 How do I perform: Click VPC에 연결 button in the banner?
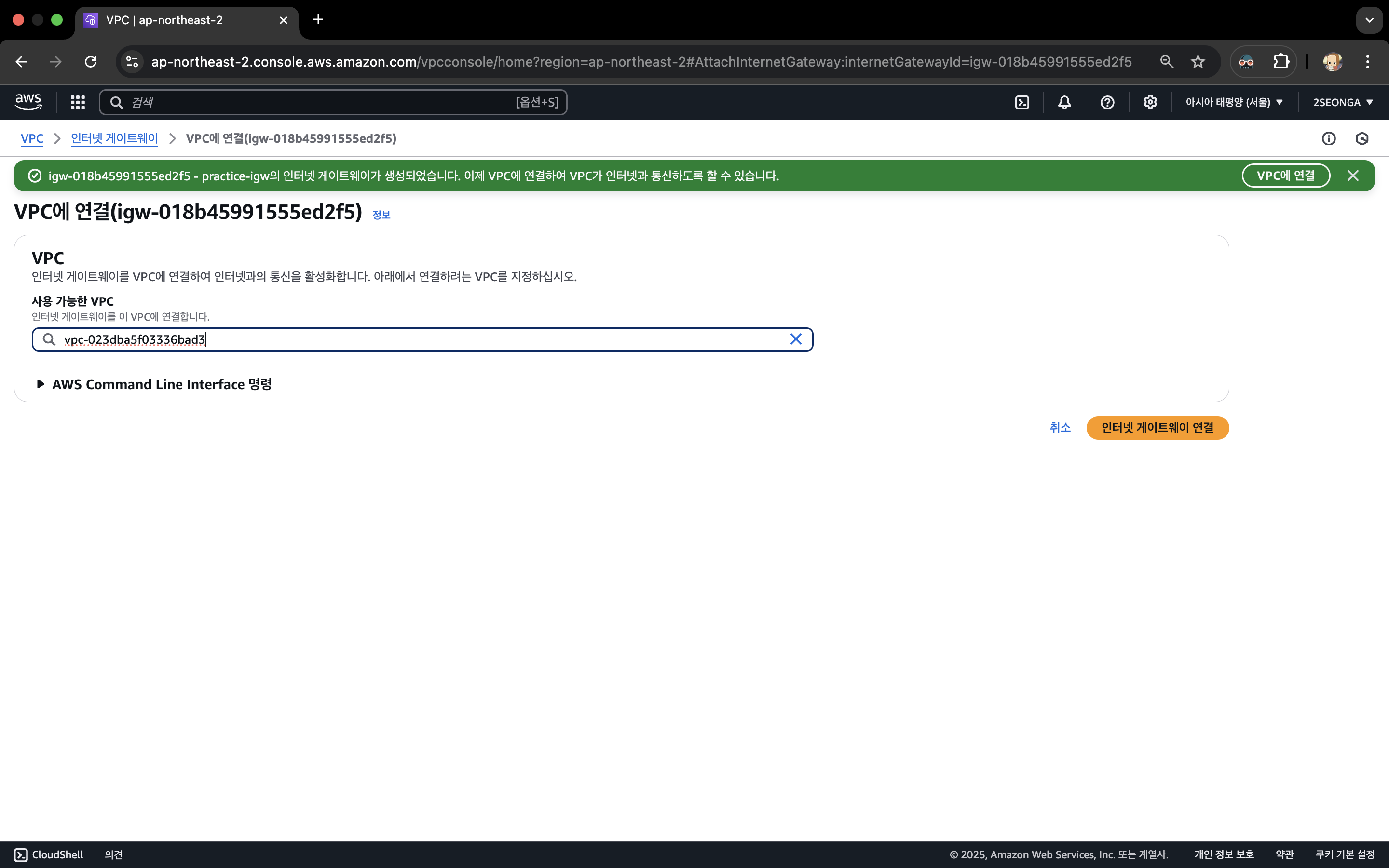point(1285,176)
